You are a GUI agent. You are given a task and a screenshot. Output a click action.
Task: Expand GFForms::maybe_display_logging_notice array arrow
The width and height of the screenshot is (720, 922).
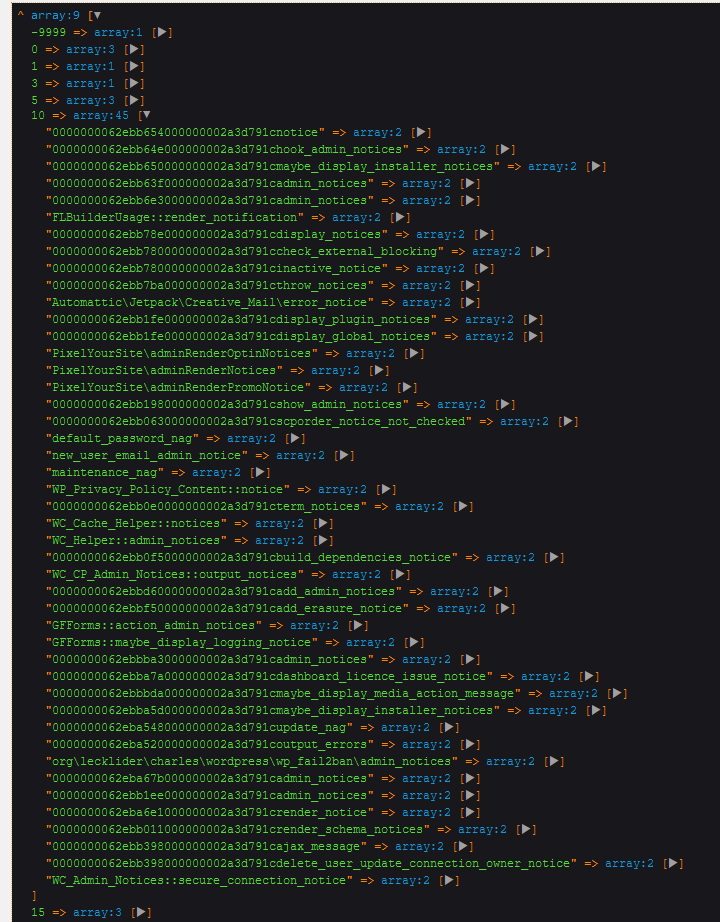click(414, 643)
